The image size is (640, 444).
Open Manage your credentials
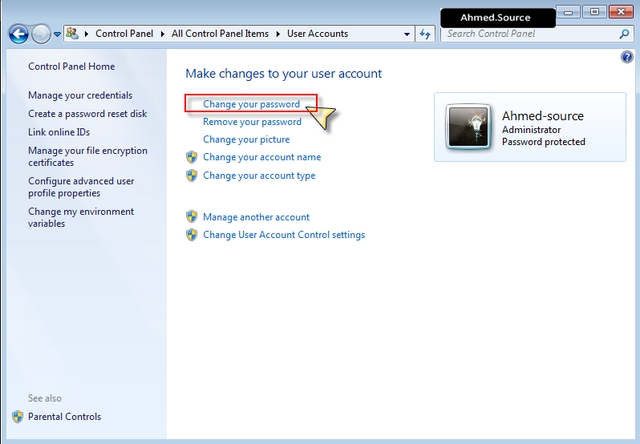coord(80,95)
